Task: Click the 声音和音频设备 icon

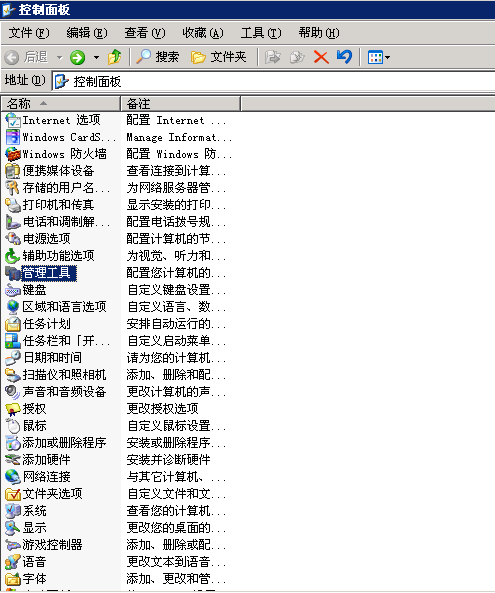Action: (12, 391)
